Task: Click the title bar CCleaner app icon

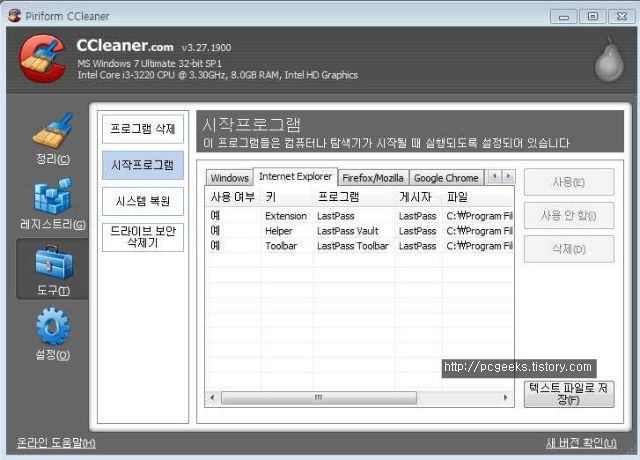Action: point(14,16)
